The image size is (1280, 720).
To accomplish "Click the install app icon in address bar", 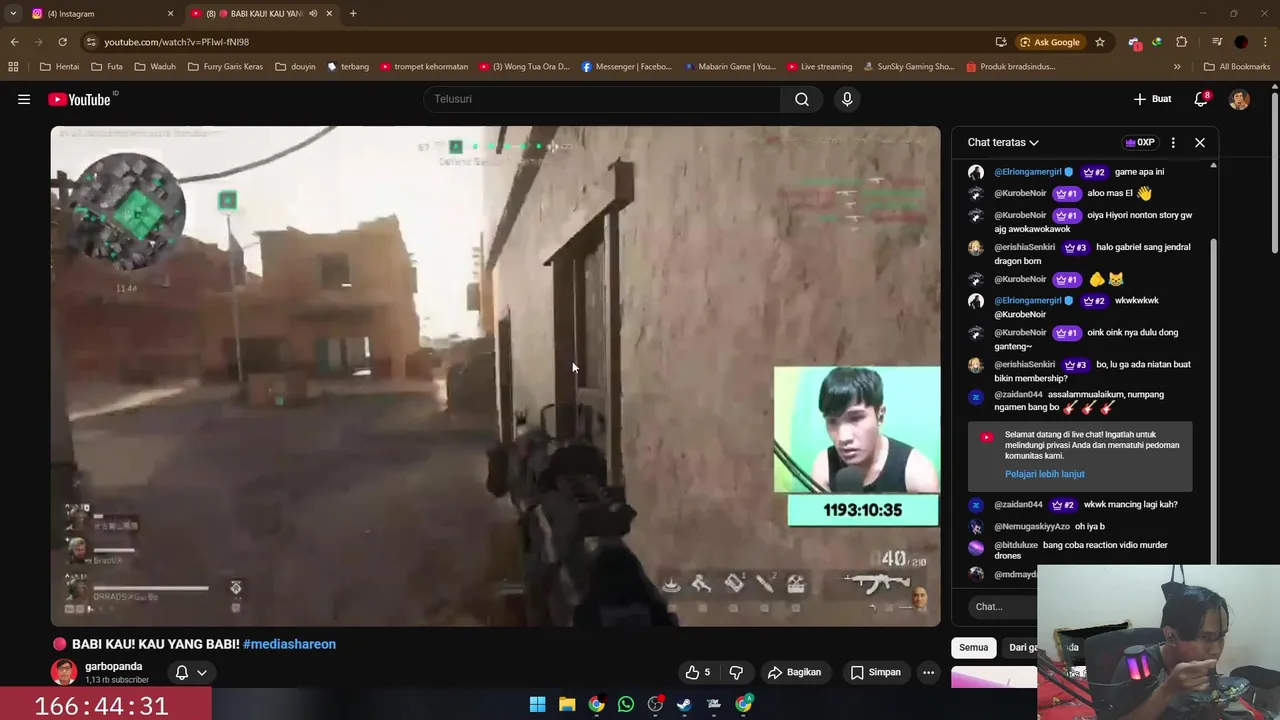I will coord(1001,42).
